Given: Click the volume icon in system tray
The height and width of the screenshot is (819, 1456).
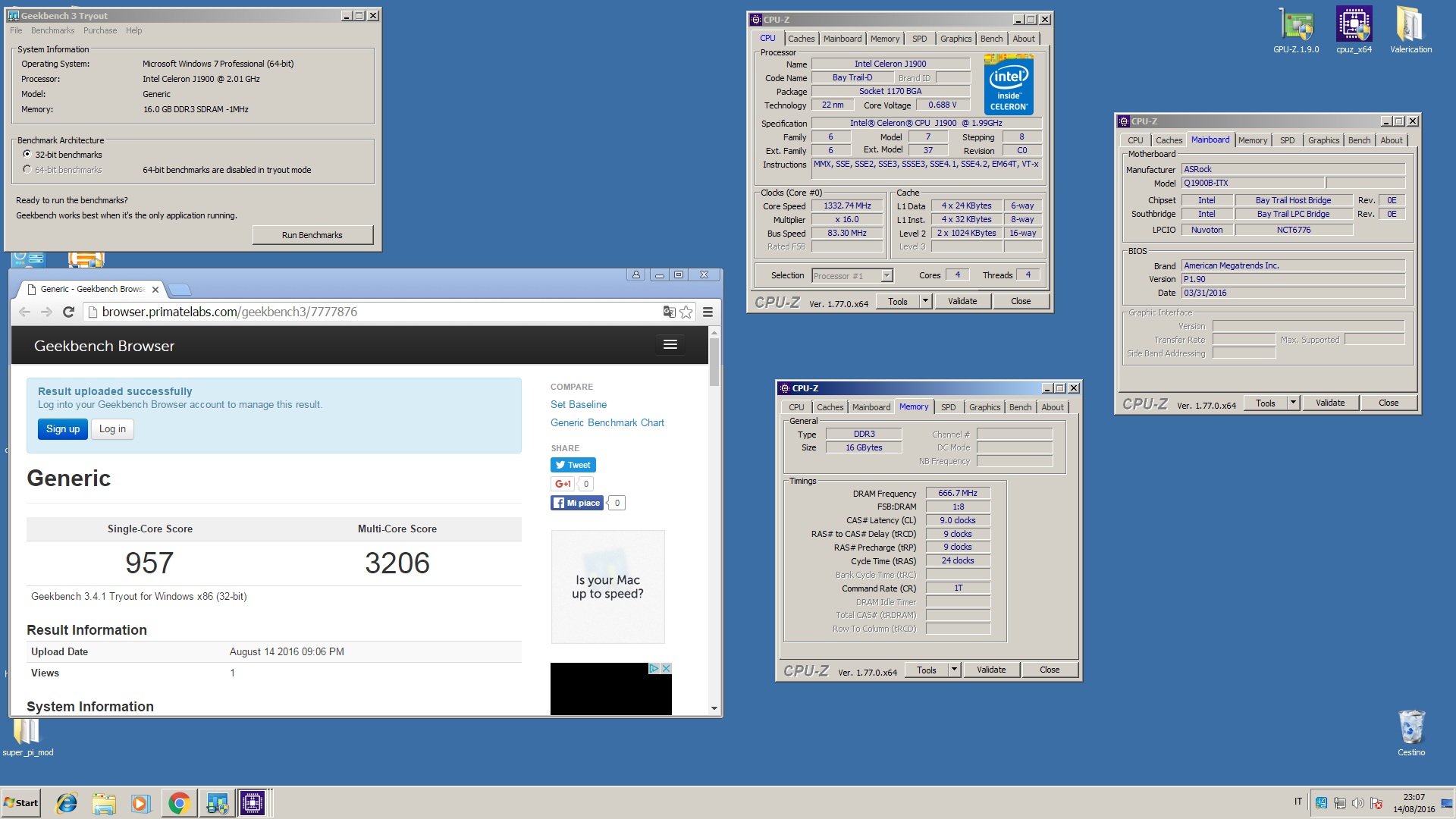Looking at the screenshot, I should tap(1358, 803).
